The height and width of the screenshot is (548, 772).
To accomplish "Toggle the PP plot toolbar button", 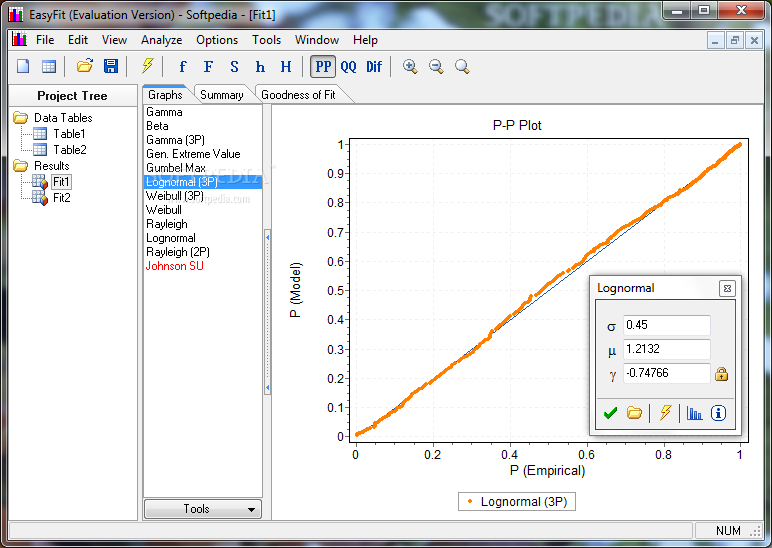I will (x=323, y=66).
